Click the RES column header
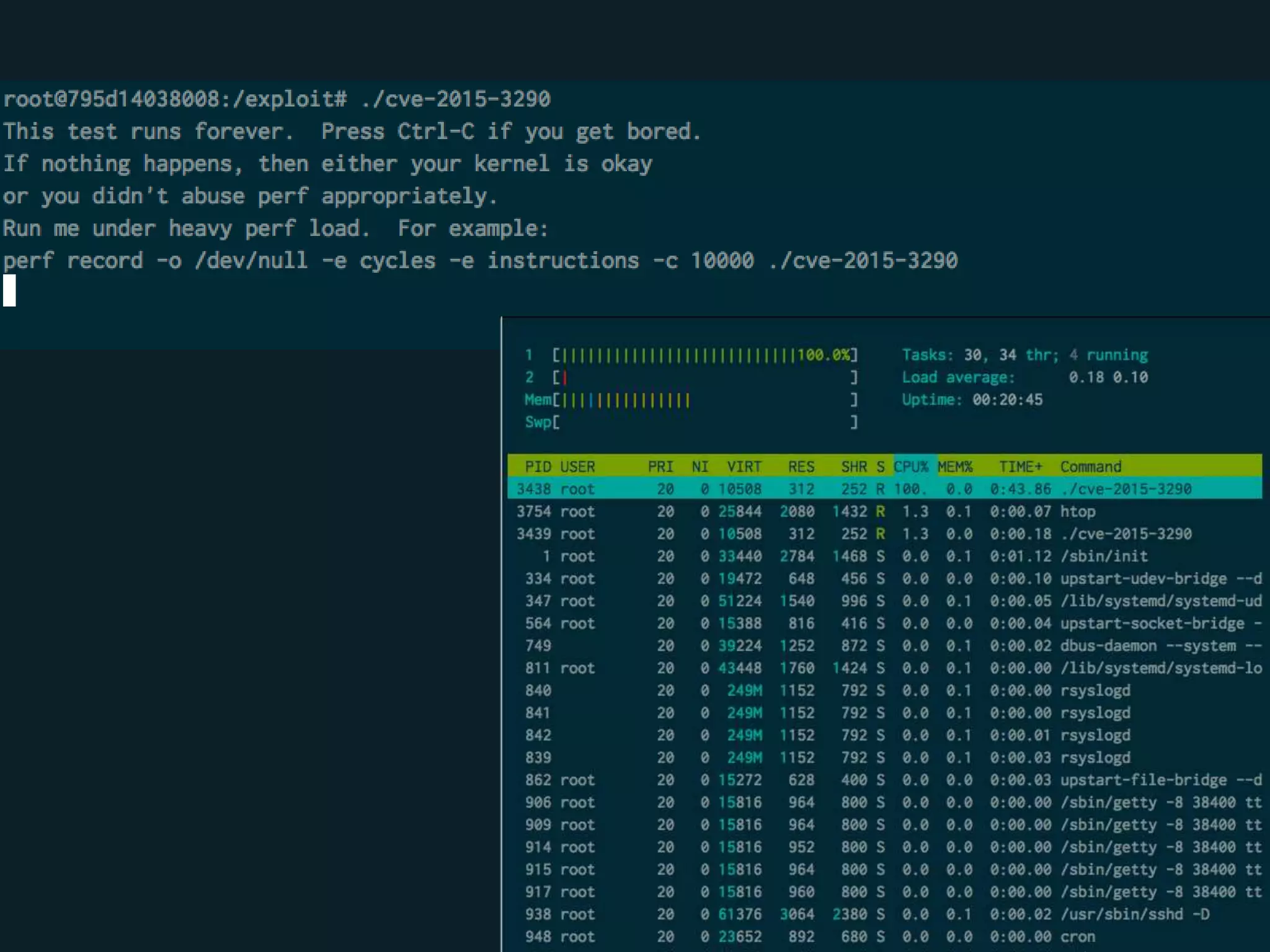Image resolution: width=1270 pixels, height=952 pixels. [x=801, y=466]
